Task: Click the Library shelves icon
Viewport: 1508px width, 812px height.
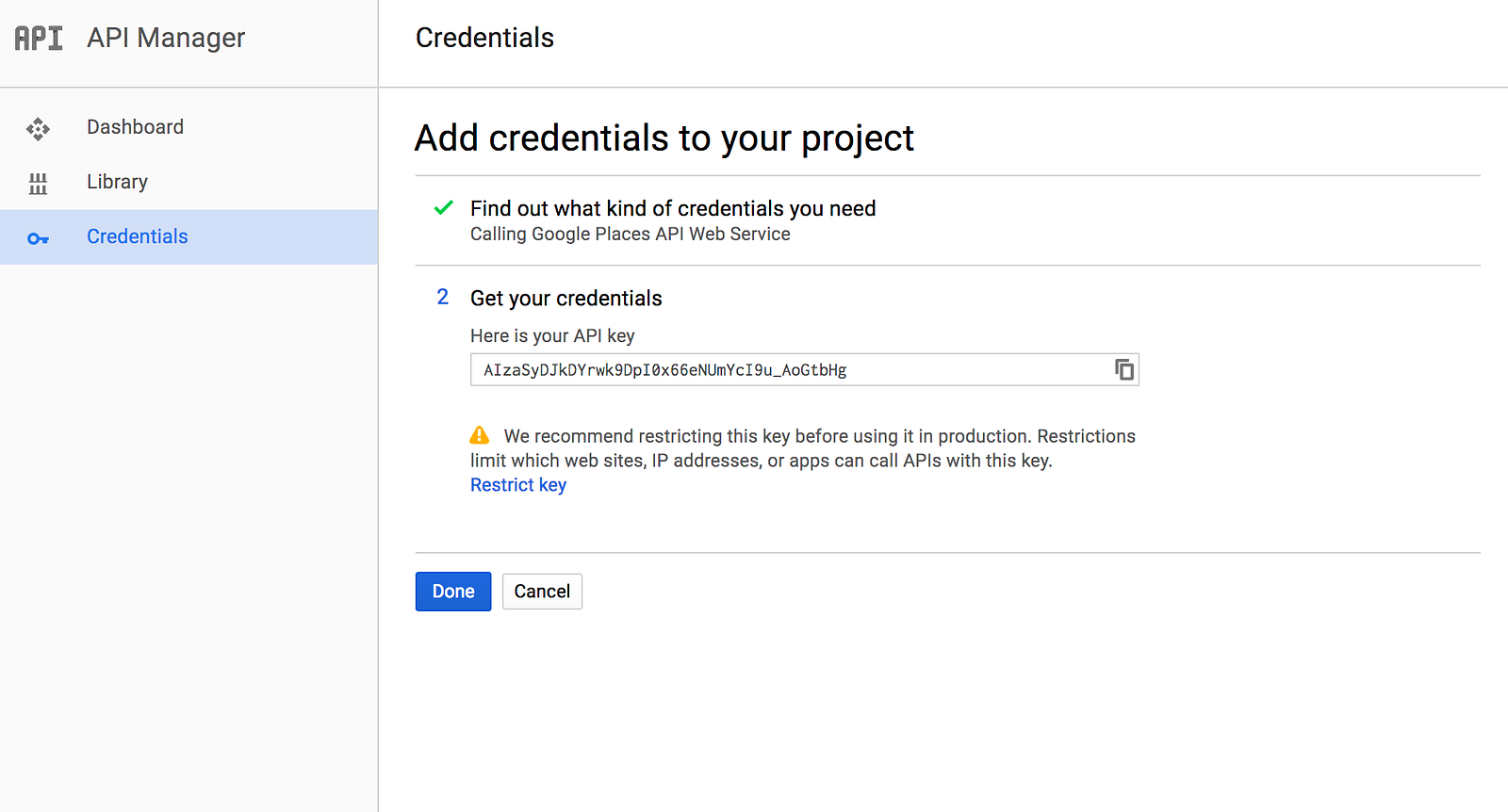Action: (38, 183)
